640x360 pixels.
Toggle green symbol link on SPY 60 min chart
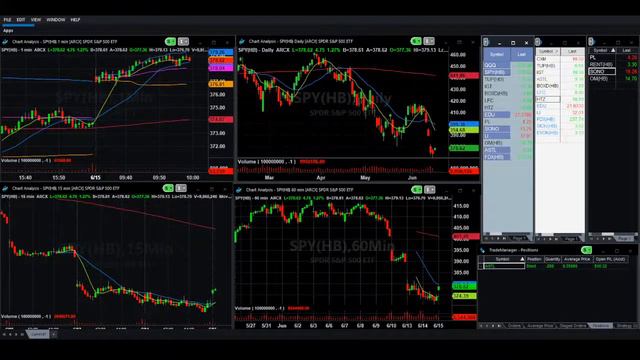[x=417, y=190]
